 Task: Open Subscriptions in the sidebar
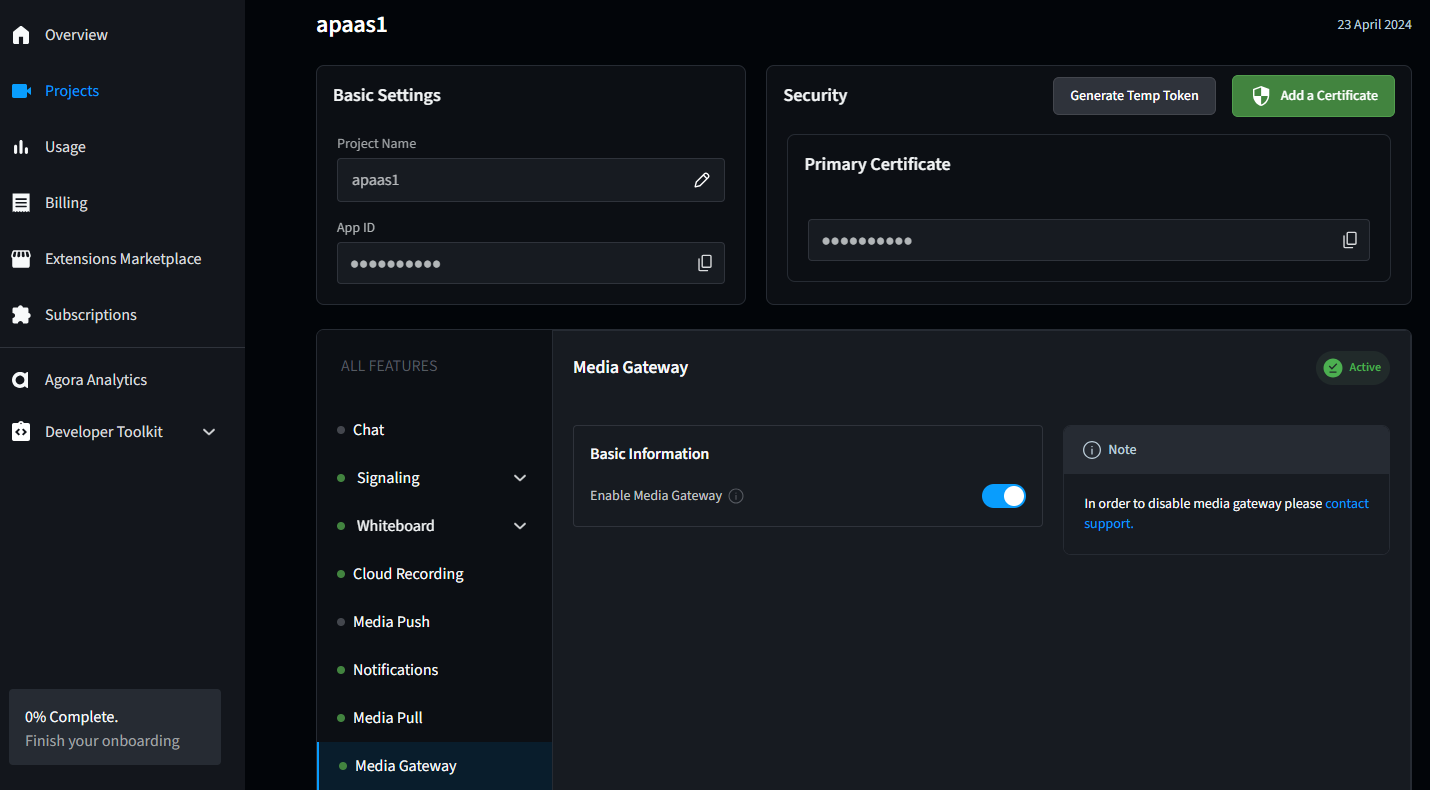click(x=91, y=315)
